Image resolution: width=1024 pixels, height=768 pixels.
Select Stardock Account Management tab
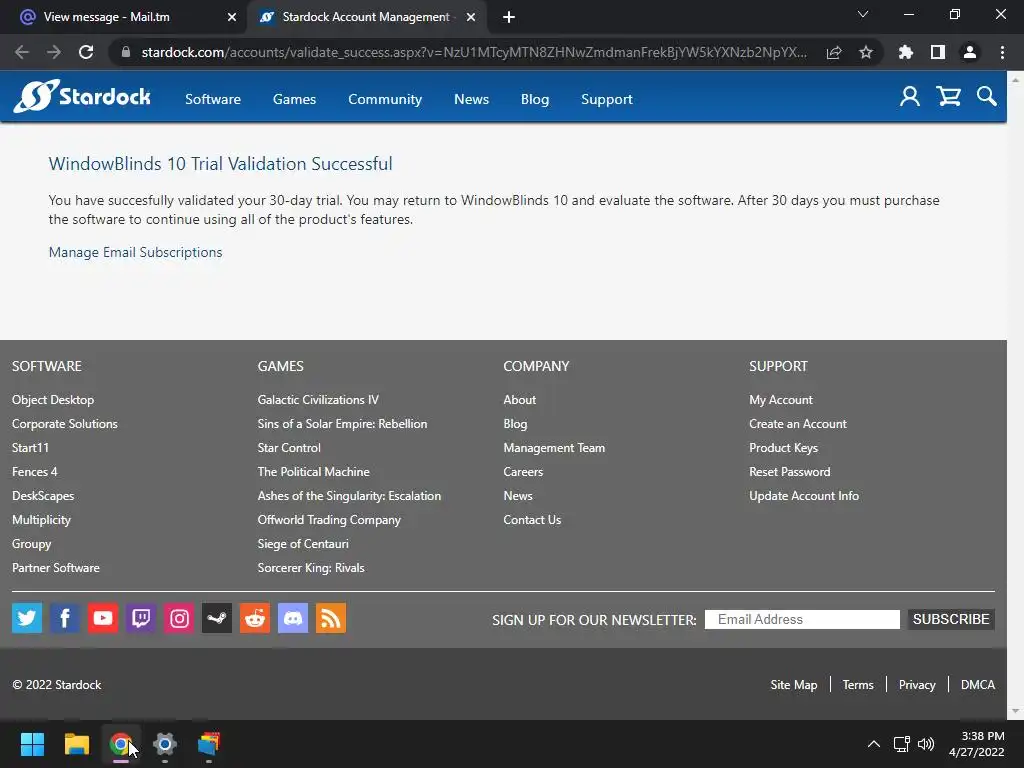click(366, 17)
